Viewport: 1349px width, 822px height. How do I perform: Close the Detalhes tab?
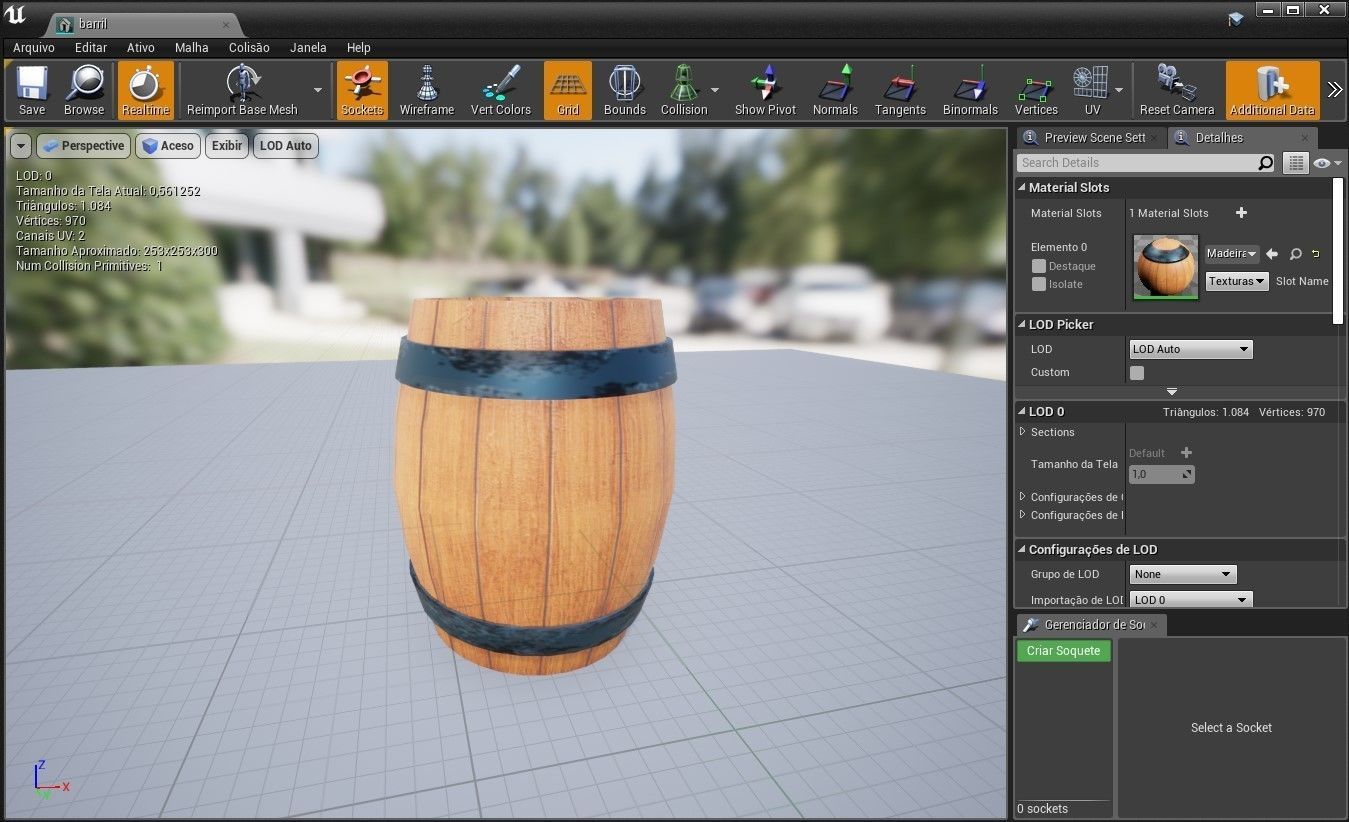point(1305,138)
